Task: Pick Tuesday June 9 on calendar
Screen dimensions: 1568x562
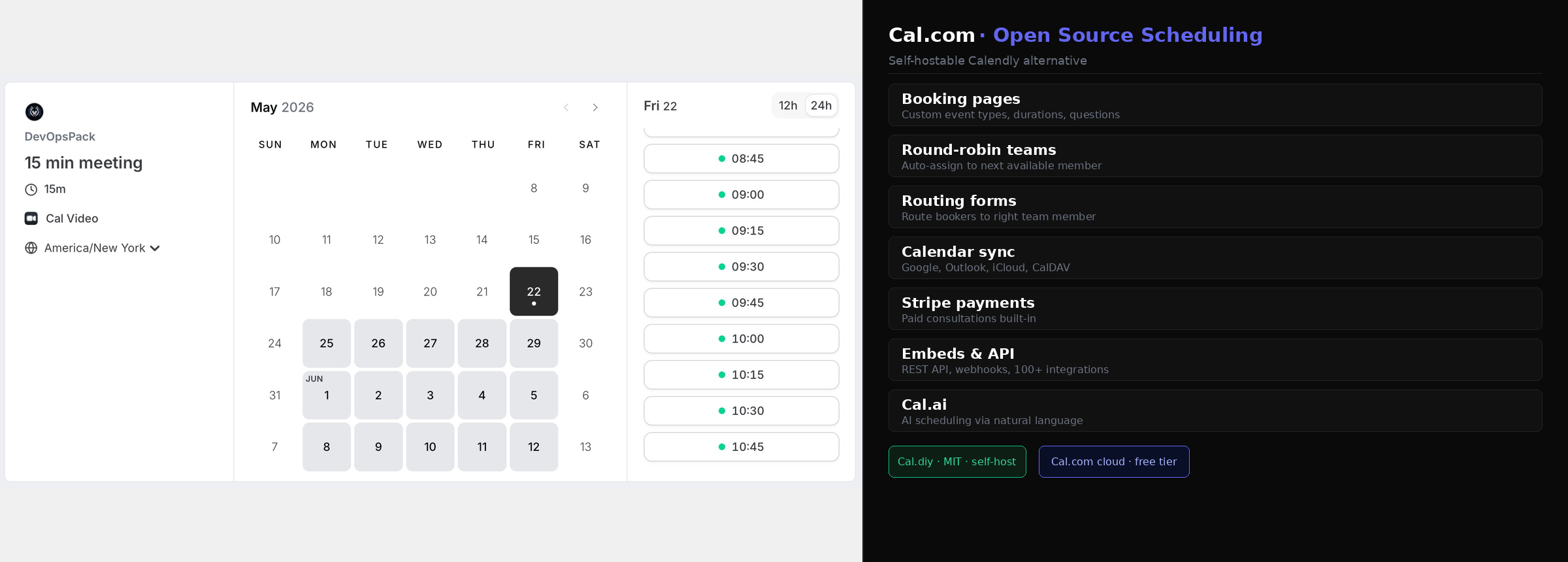Action: pyautogui.click(x=378, y=447)
